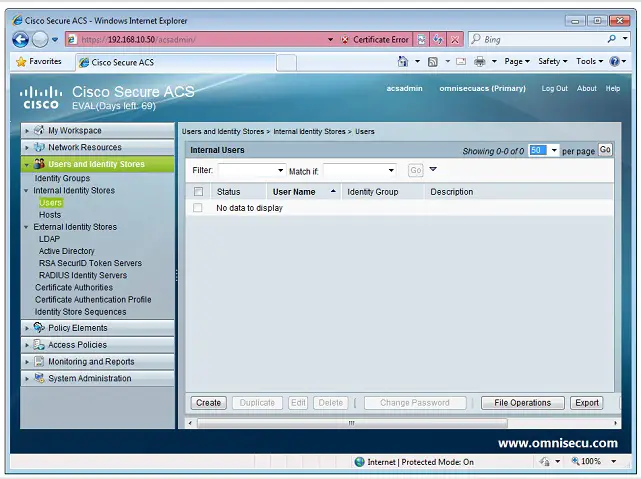The image size is (641, 479).
Task: Click the browser Back arrow button
Action: (20, 40)
